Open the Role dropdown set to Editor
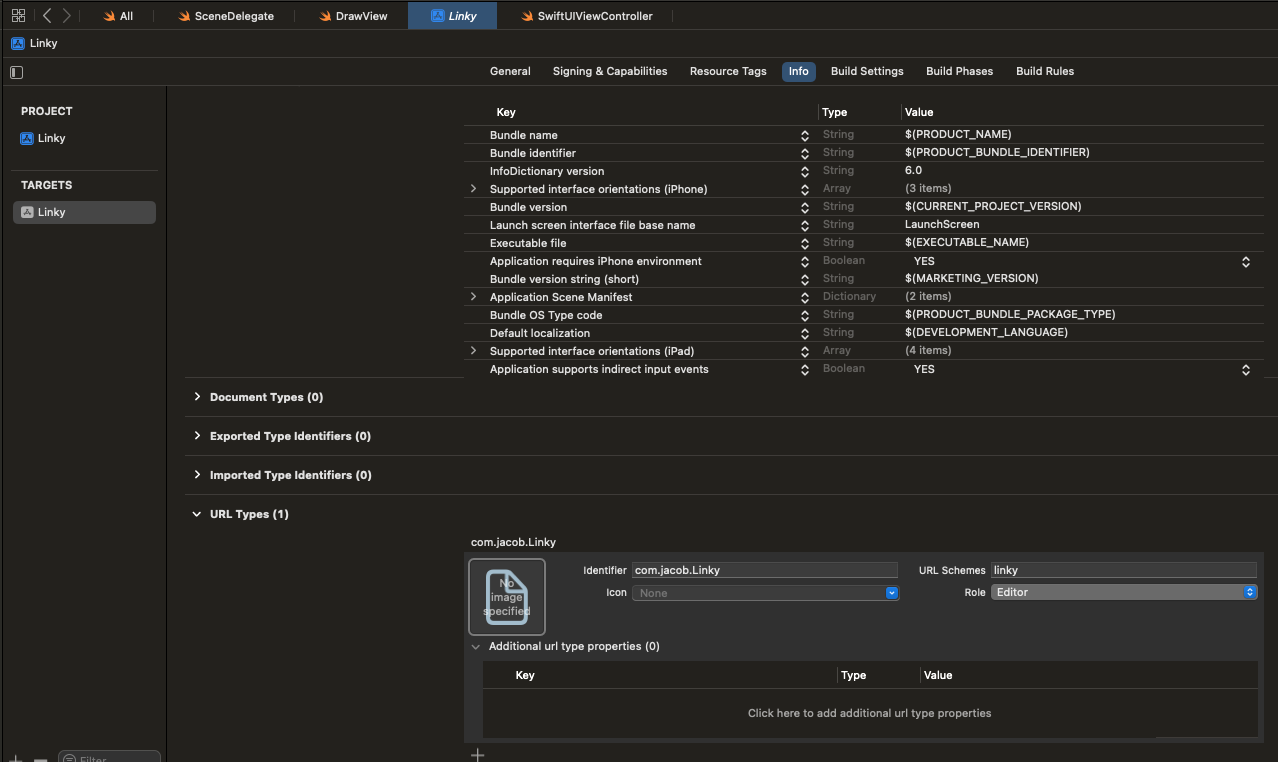This screenshot has height=762, width=1278. coord(1123,592)
